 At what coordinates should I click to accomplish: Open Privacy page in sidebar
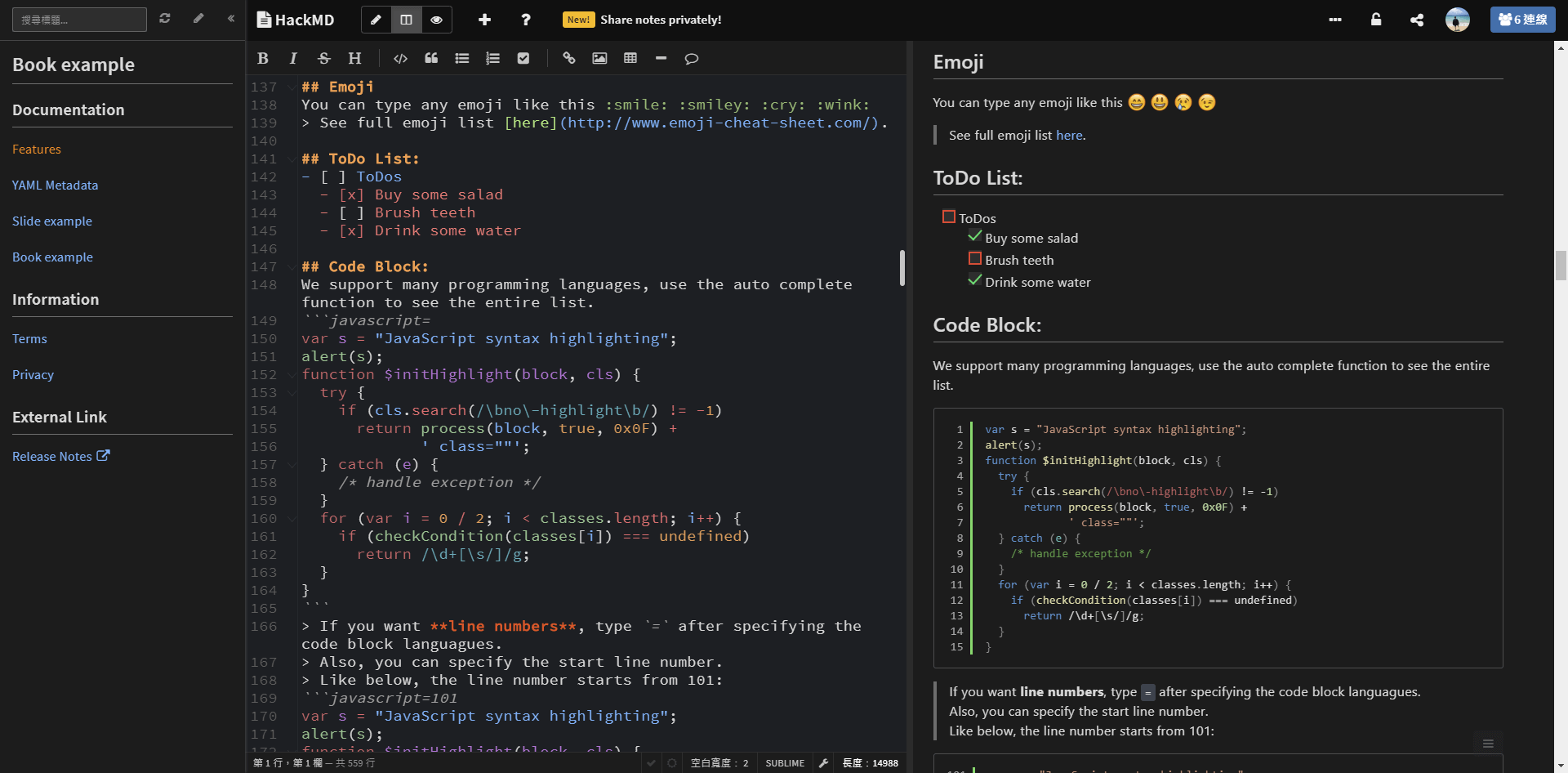33,375
